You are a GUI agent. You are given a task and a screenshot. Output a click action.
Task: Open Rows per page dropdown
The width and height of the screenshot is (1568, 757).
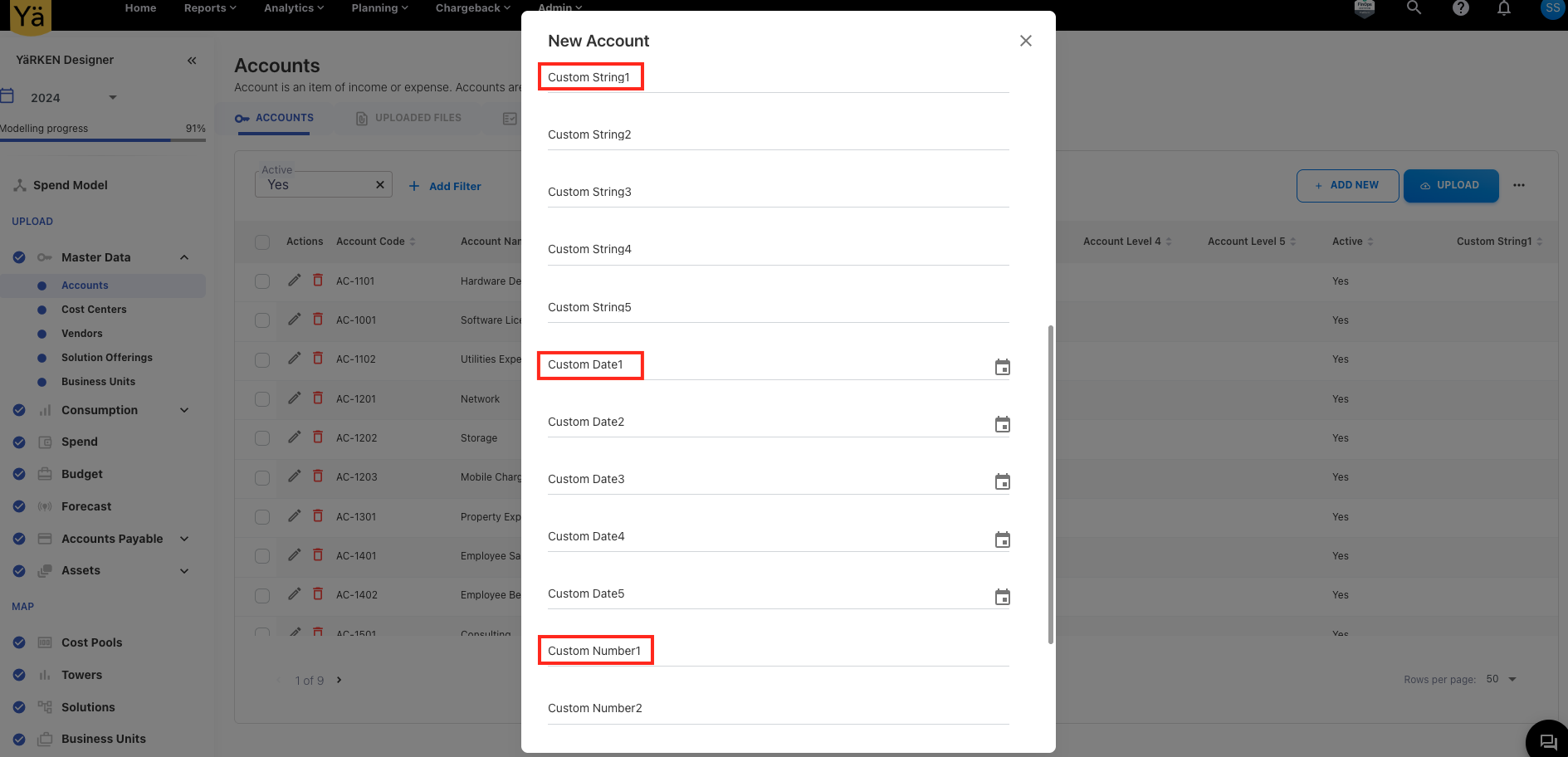[1501, 679]
